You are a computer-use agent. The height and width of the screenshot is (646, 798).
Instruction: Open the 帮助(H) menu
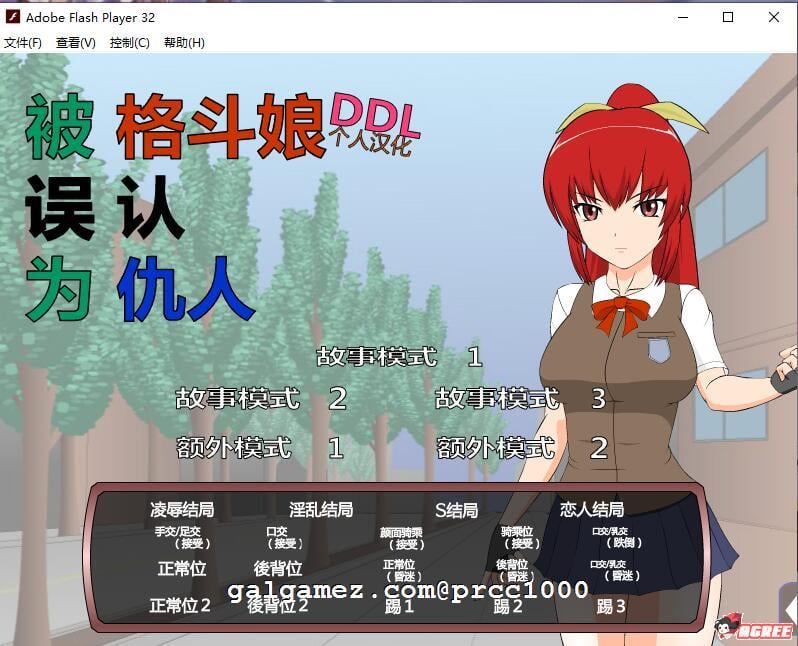point(184,43)
